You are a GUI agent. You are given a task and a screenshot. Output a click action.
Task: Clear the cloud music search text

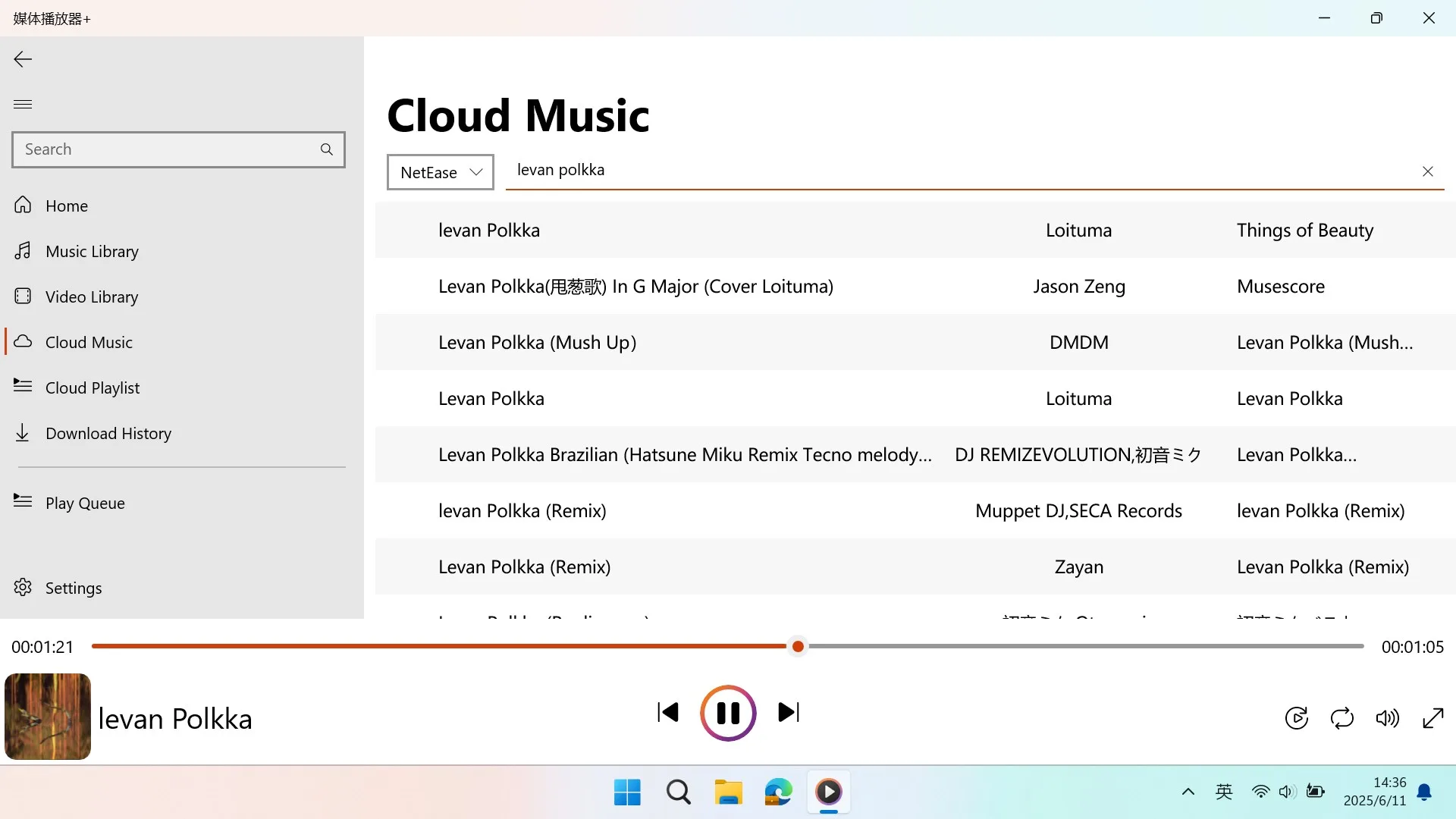click(x=1428, y=171)
